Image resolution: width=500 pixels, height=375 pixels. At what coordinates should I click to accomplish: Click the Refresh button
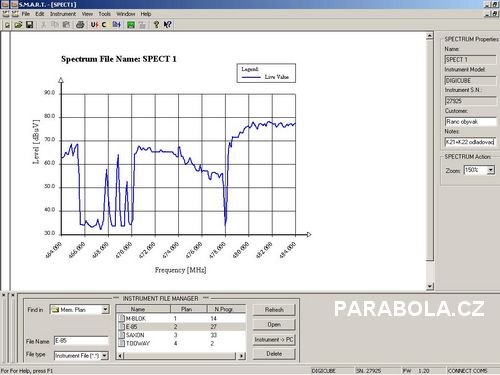(274, 310)
